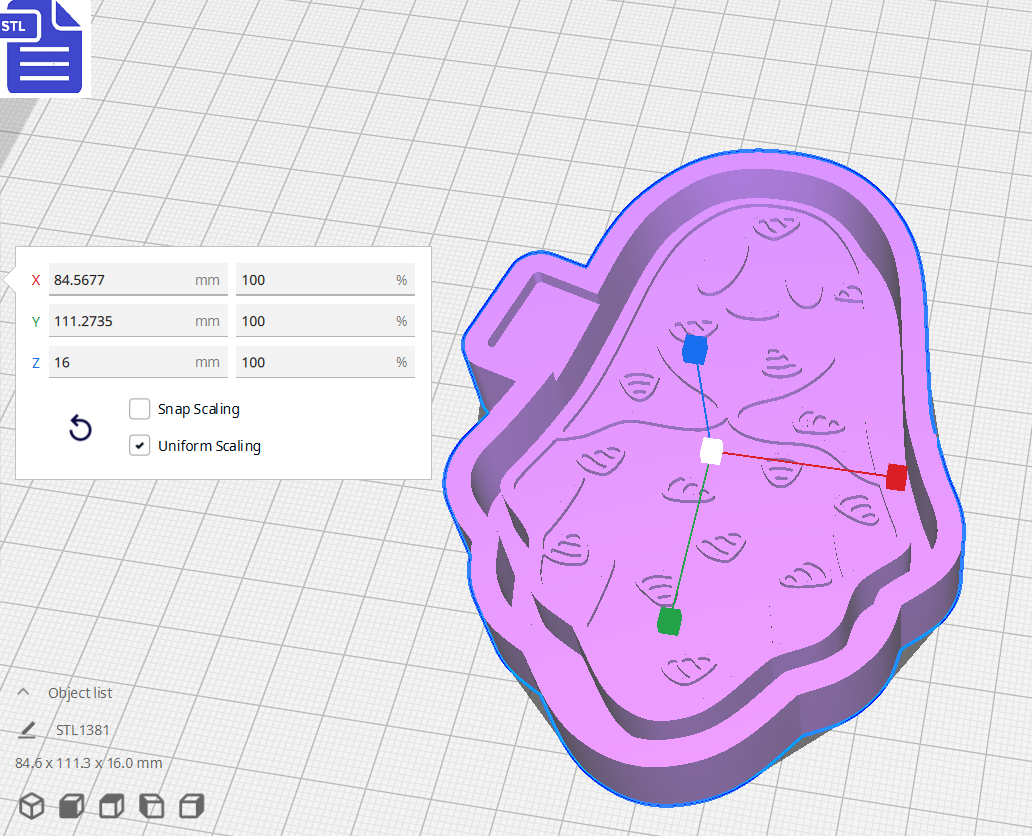Click the pencil rename icon beside STL1381

click(27, 730)
